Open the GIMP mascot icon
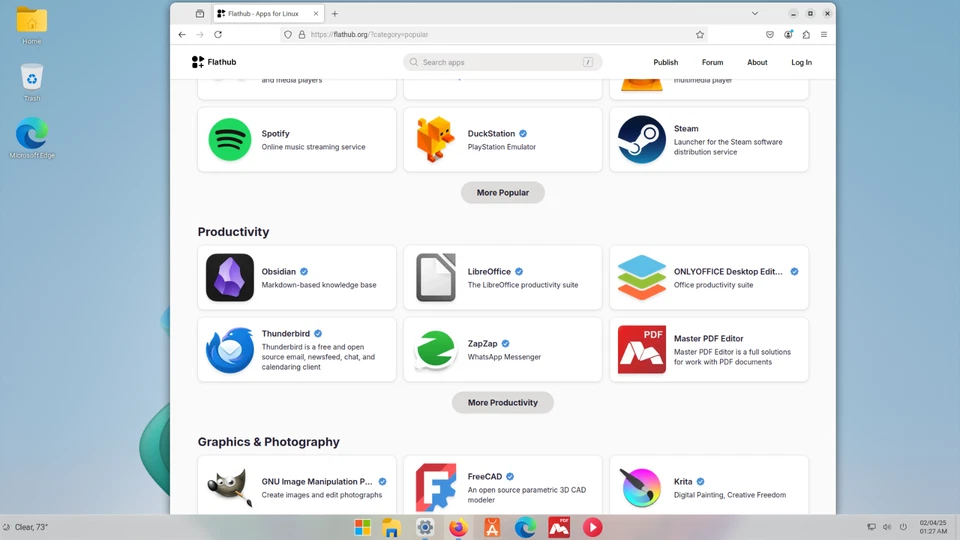 [x=230, y=487]
